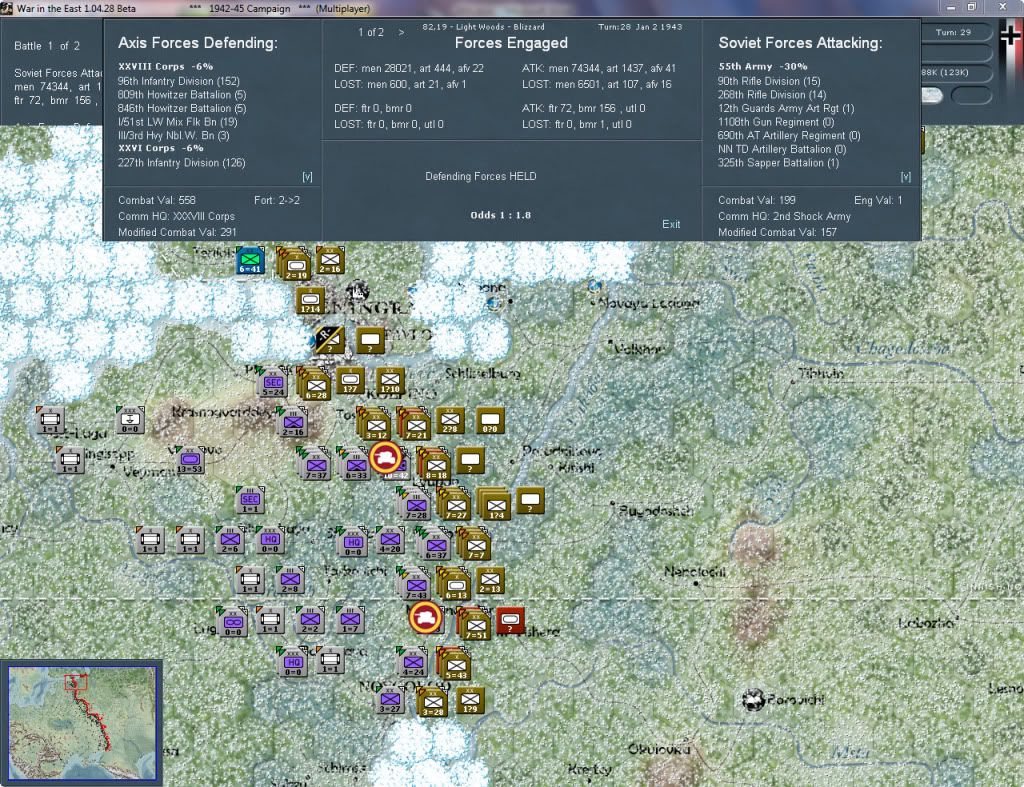Screen dimensions: 1024x787
Task: Select the Soviet 6=28 infantry stack
Action: click(314, 384)
